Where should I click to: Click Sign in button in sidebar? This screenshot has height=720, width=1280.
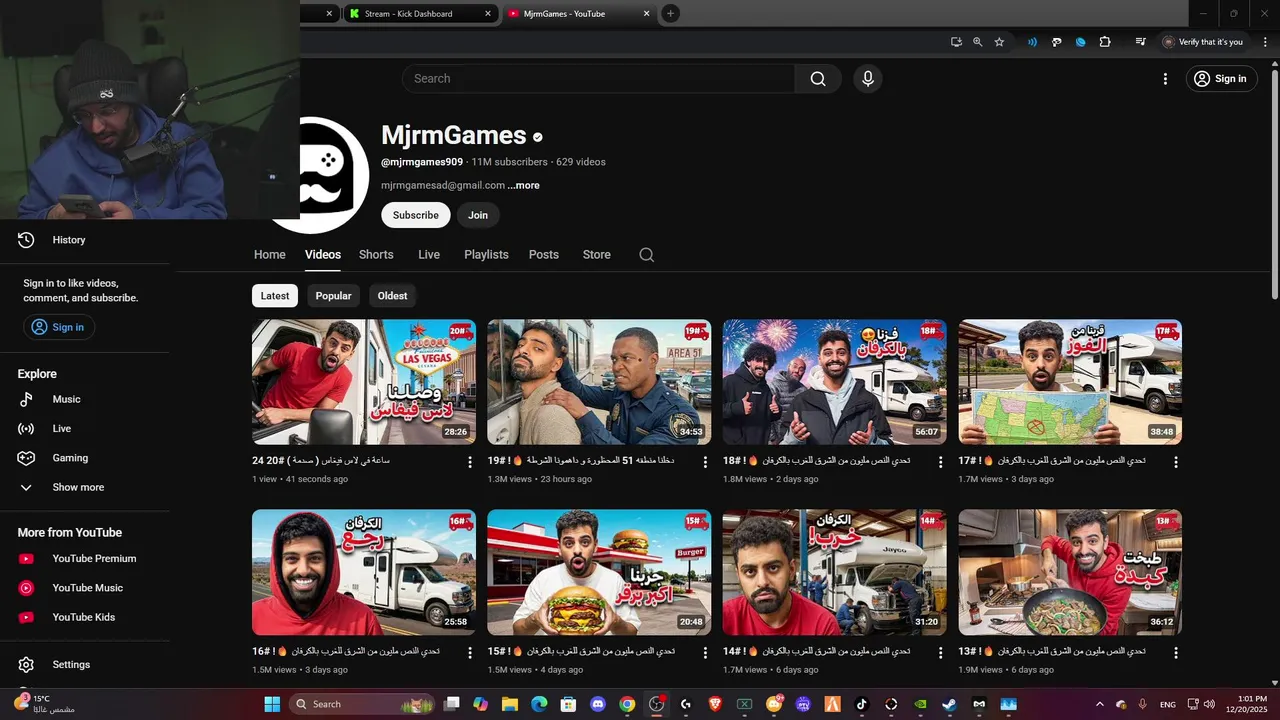[58, 327]
